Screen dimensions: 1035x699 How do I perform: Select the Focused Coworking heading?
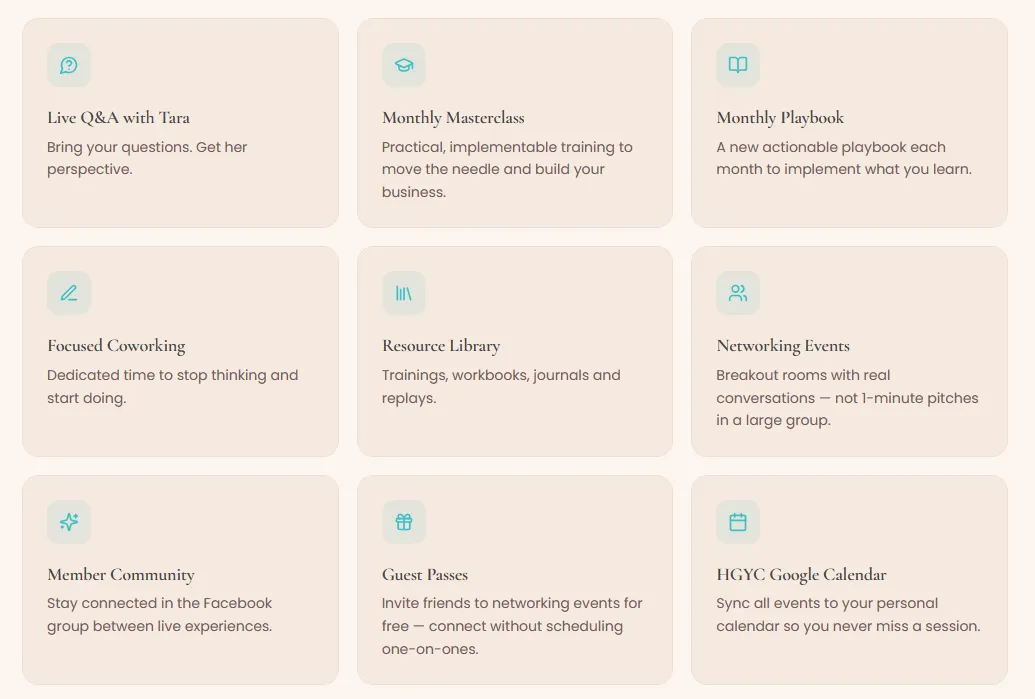point(116,347)
